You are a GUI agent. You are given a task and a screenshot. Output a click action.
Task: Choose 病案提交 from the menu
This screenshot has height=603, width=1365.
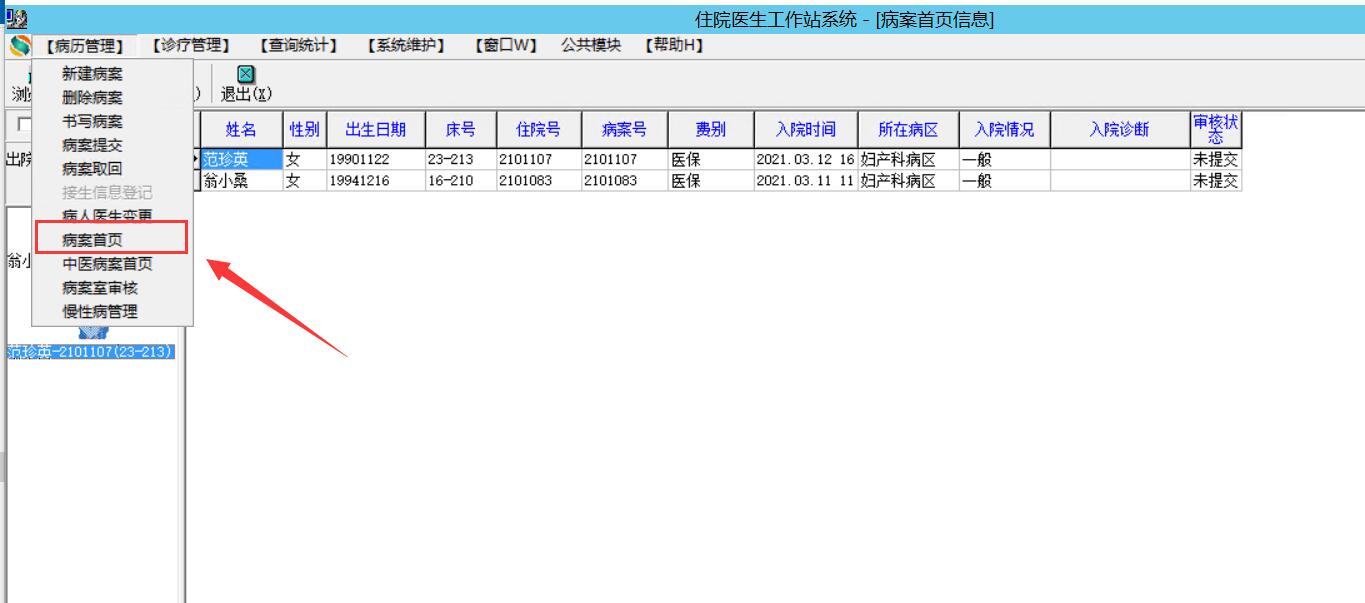[92, 145]
